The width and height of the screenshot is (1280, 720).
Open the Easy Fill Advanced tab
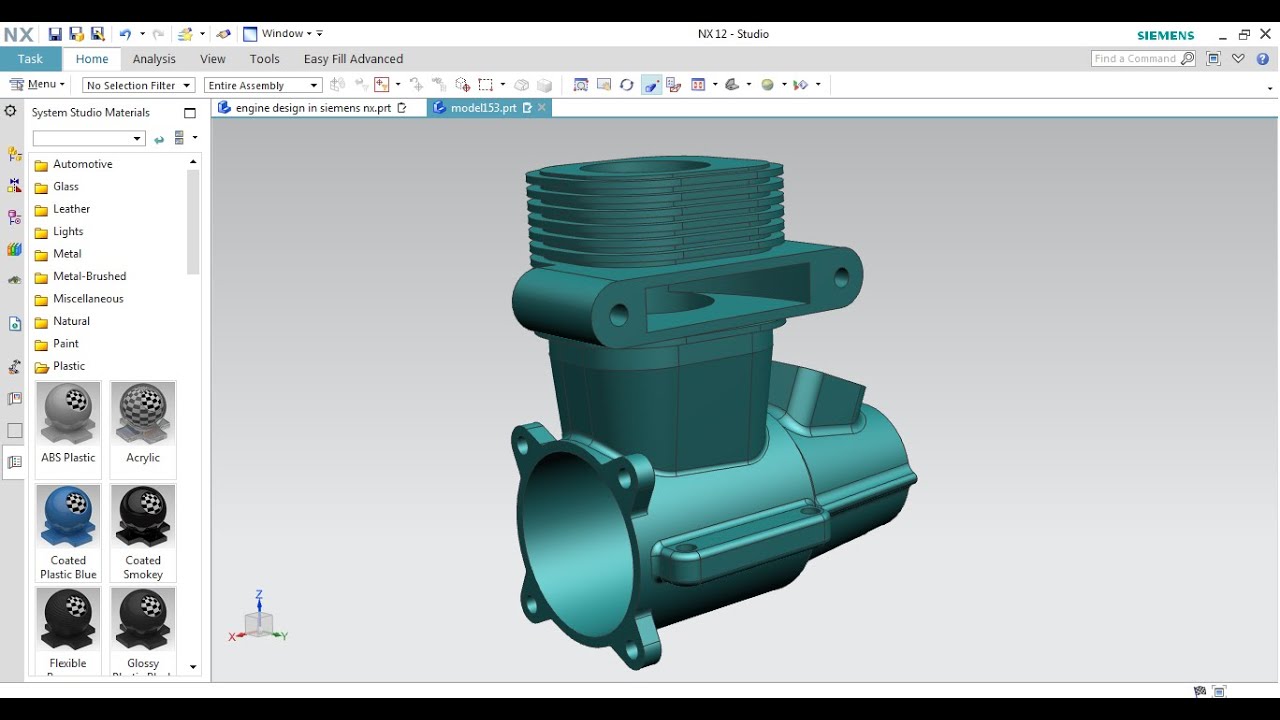click(354, 59)
